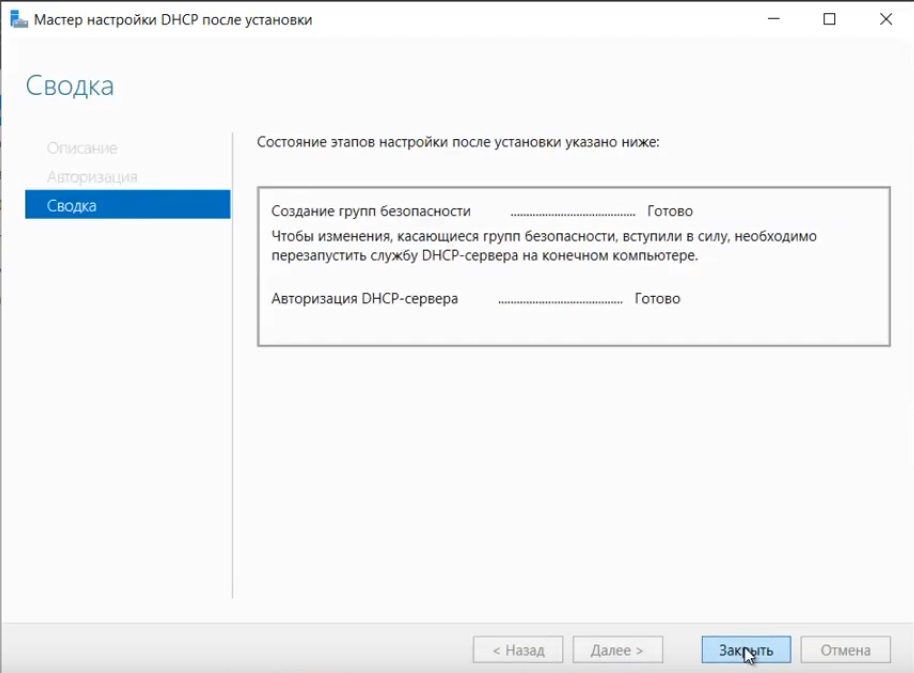Screen dimensions: 914x673
Task: Click the 'Состояние этапов настройки' description text
Action: click(458, 143)
